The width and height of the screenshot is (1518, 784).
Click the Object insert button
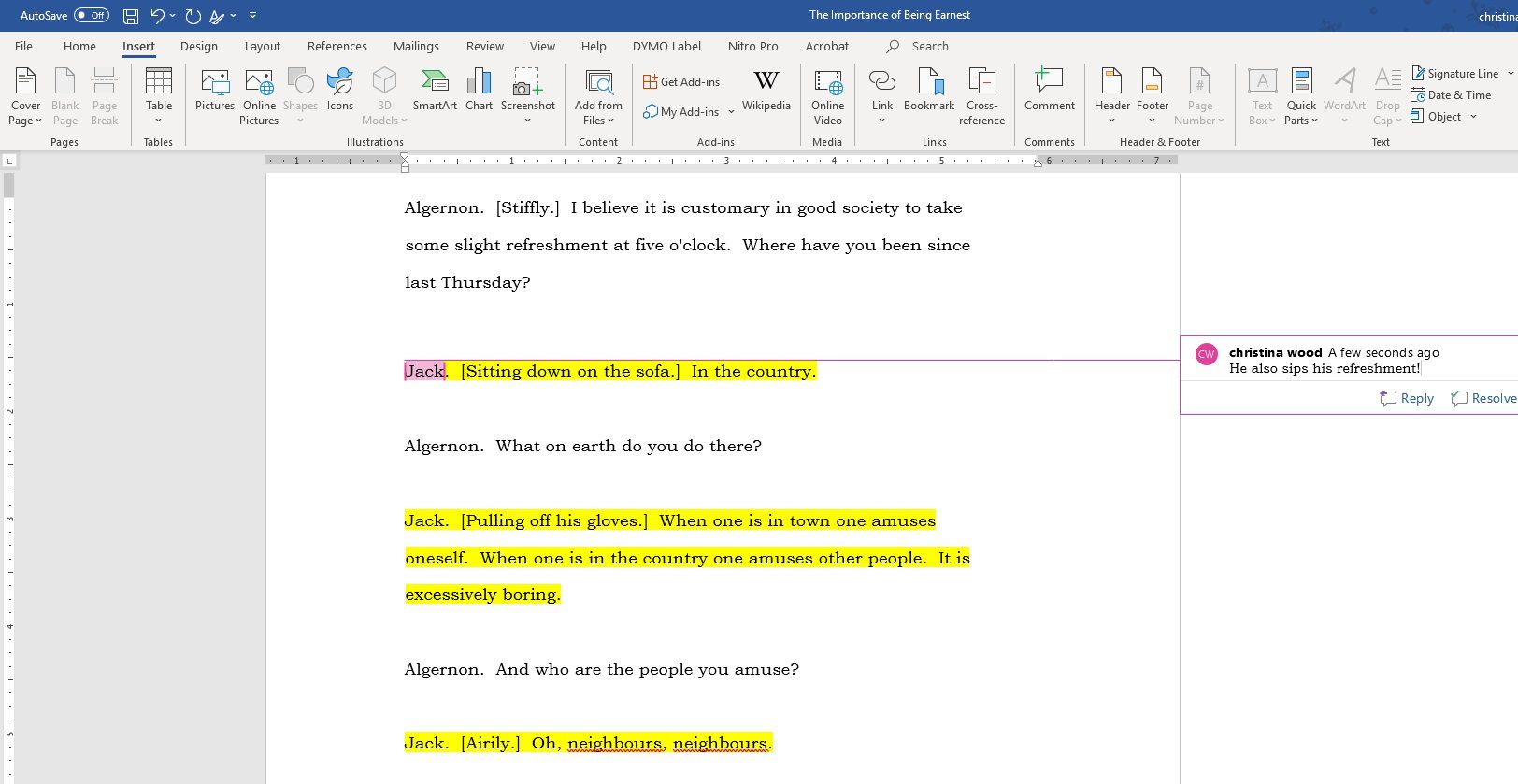1437,117
